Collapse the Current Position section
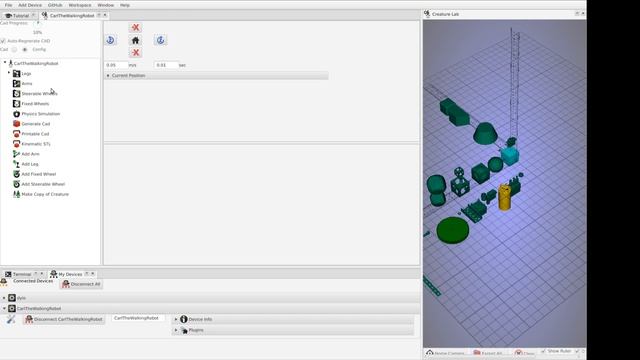The width and height of the screenshot is (640, 360). coord(108,76)
